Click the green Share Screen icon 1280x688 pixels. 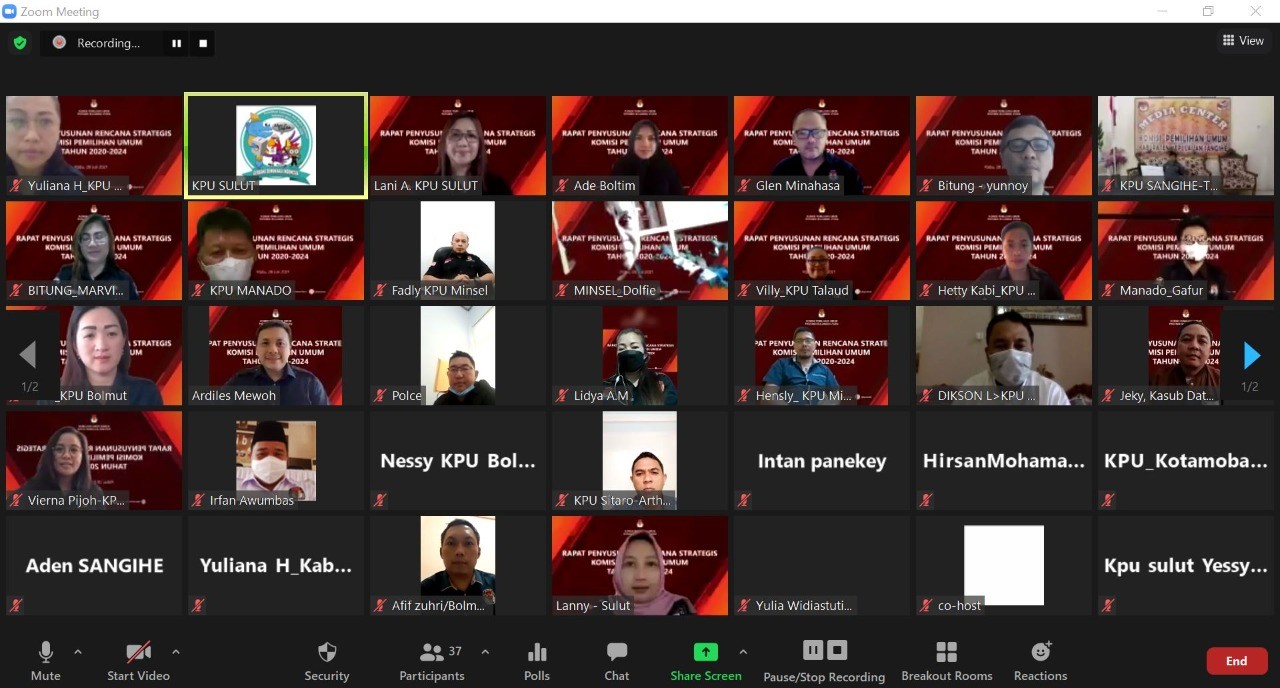click(706, 652)
